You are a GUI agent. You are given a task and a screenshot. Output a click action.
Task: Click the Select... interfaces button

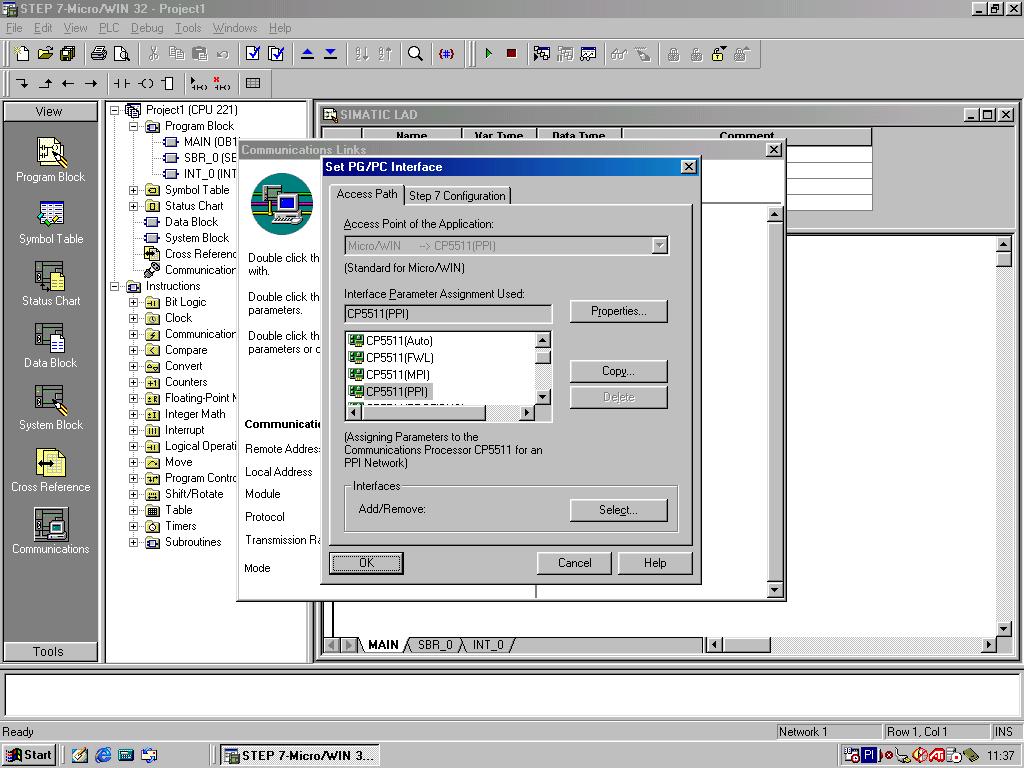pos(618,510)
